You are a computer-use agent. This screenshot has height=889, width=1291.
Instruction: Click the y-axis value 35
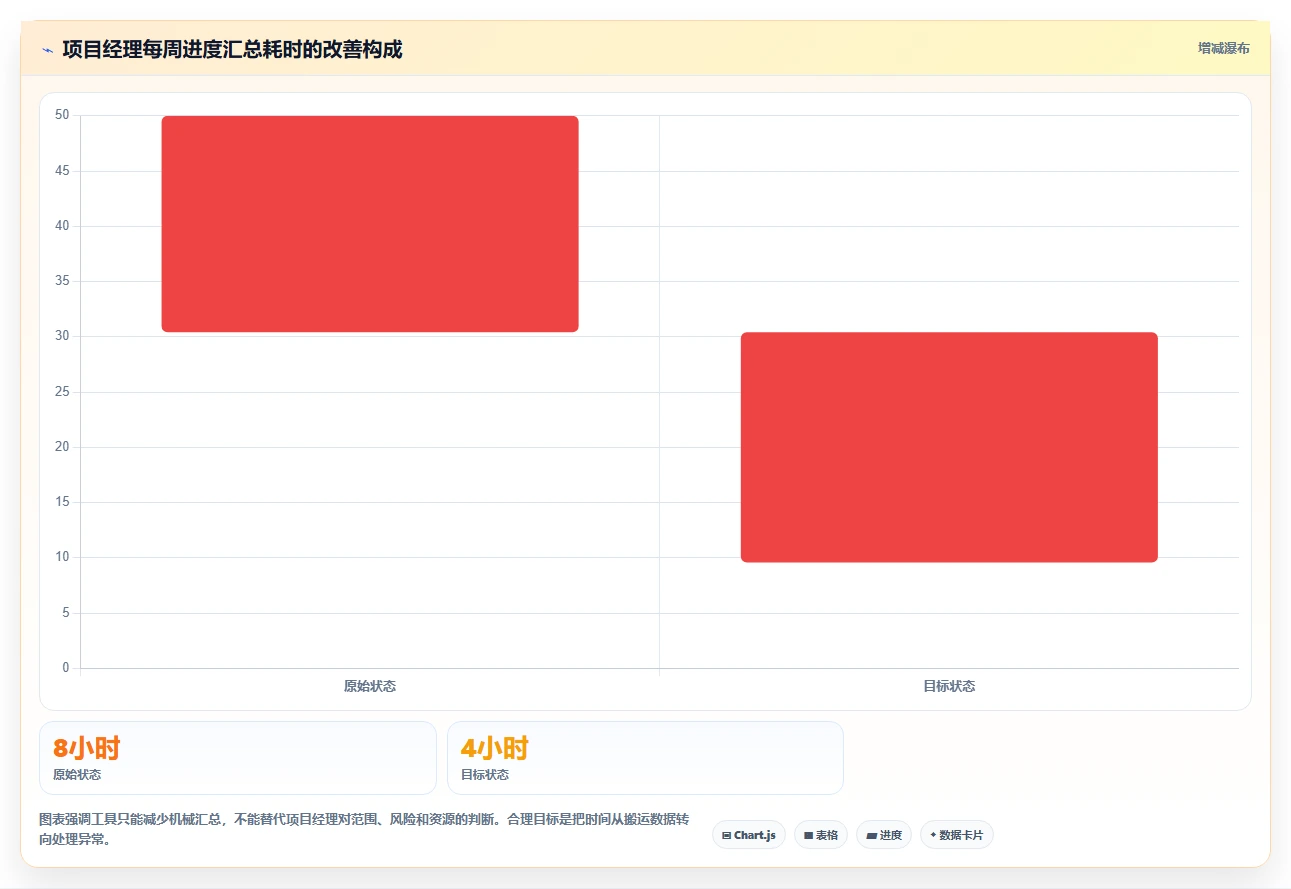click(x=62, y=281)
